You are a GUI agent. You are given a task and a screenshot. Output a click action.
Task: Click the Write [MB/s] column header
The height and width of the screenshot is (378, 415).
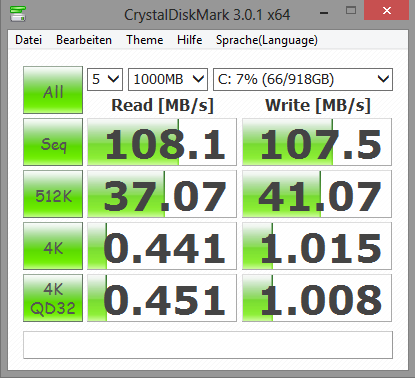318,105
